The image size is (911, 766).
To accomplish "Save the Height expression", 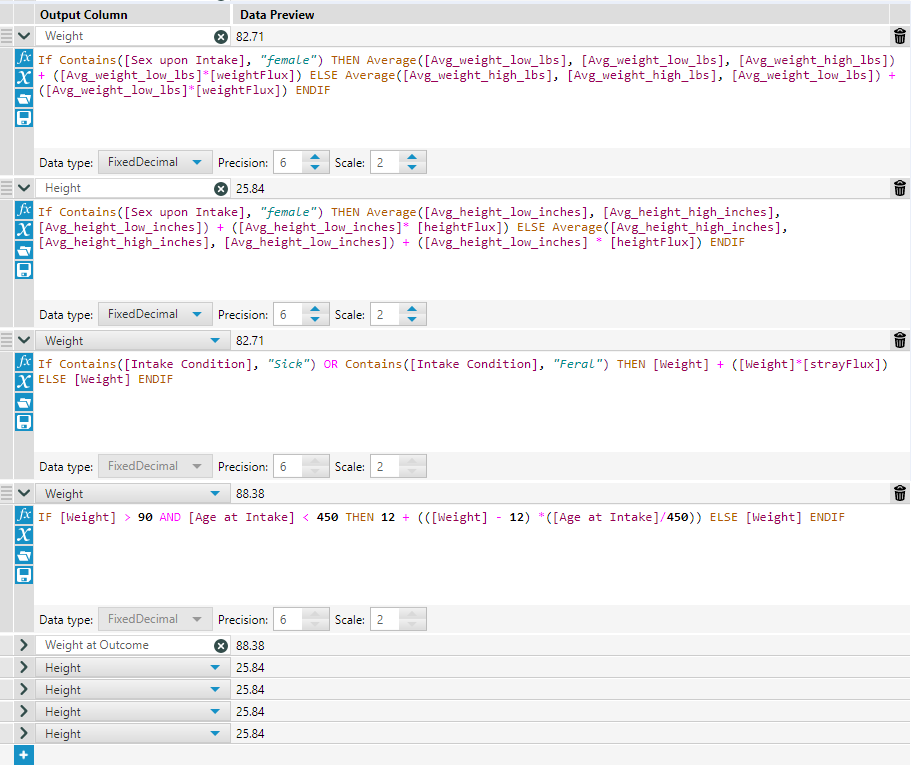I will pyautogui.click(x=24, y=270).
